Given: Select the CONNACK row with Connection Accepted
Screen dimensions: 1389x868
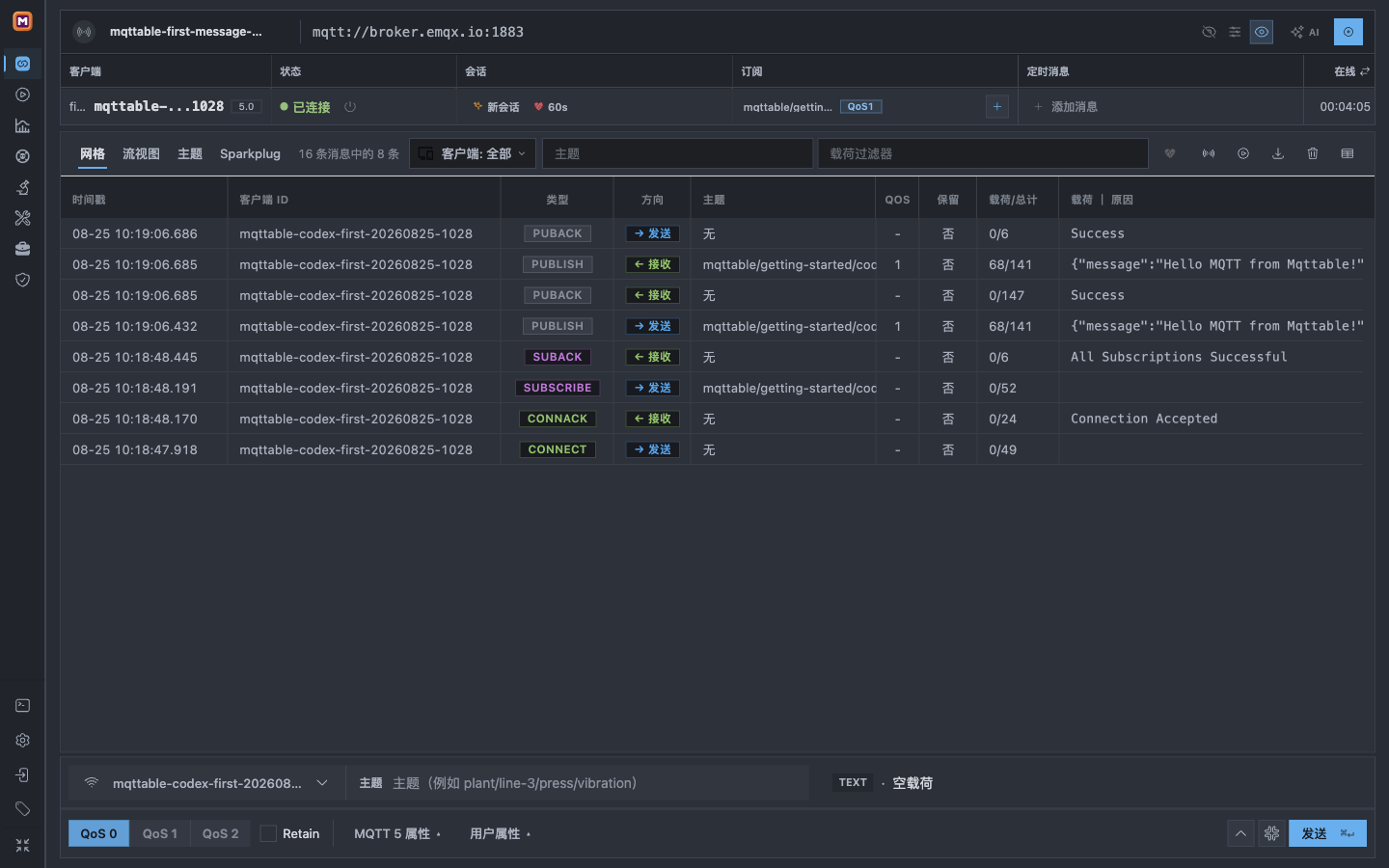Looking at the screenshot, I should 712,419.
